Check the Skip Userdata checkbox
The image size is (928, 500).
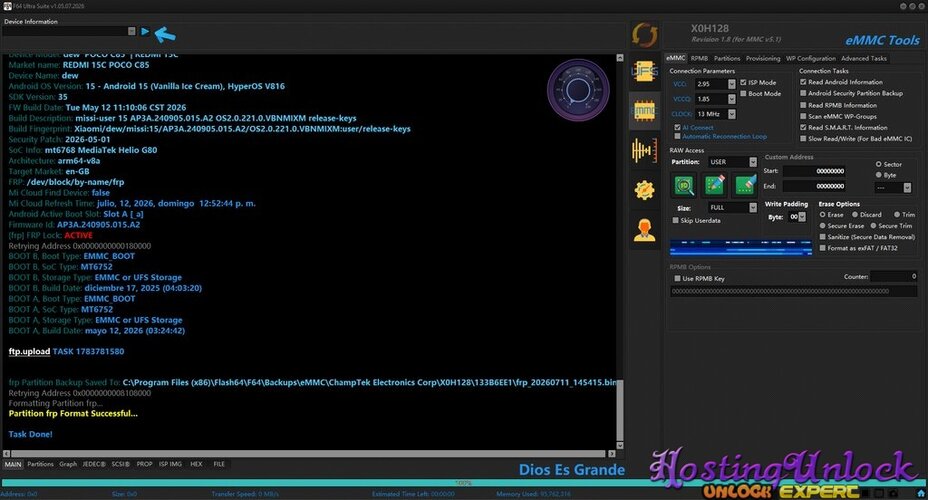[675, 220]
